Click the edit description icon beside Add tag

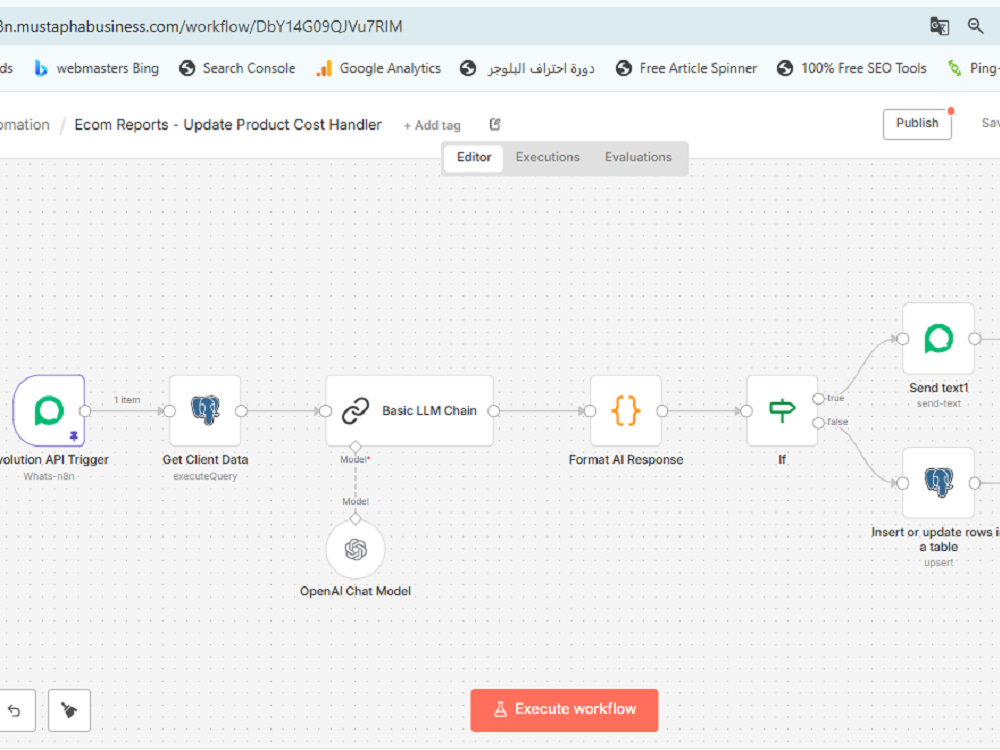coord(495,124)
